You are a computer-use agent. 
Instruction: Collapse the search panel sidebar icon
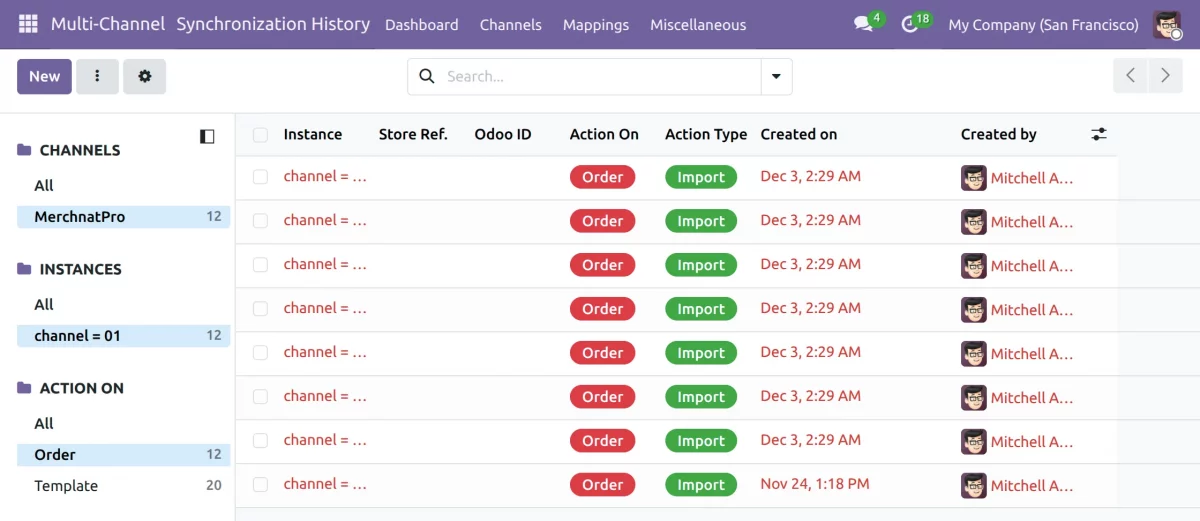pyautogui.click(x=207, y=136)
